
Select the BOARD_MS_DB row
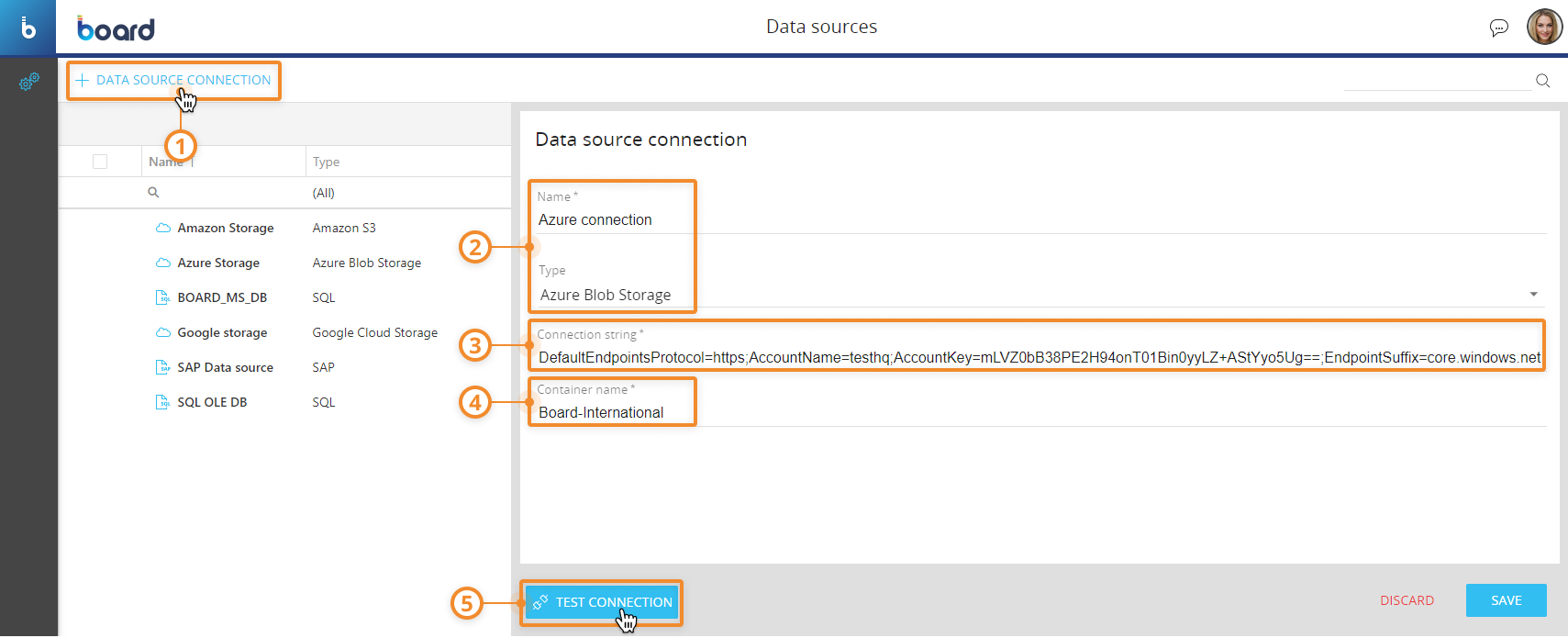(x=284, y=297)
